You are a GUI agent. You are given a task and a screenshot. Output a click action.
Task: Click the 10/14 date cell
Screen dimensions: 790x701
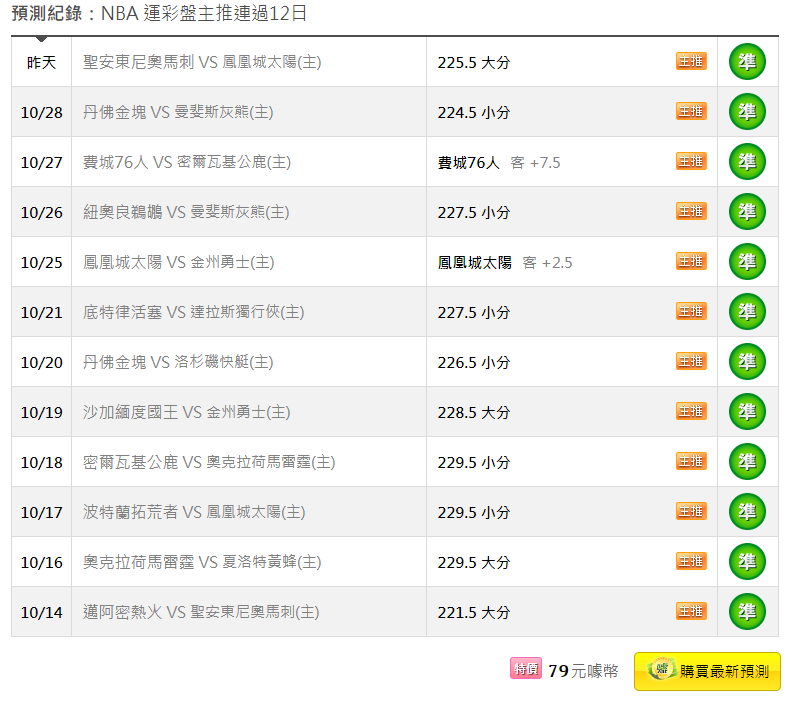pyautogui.click(x=41, y=612)
